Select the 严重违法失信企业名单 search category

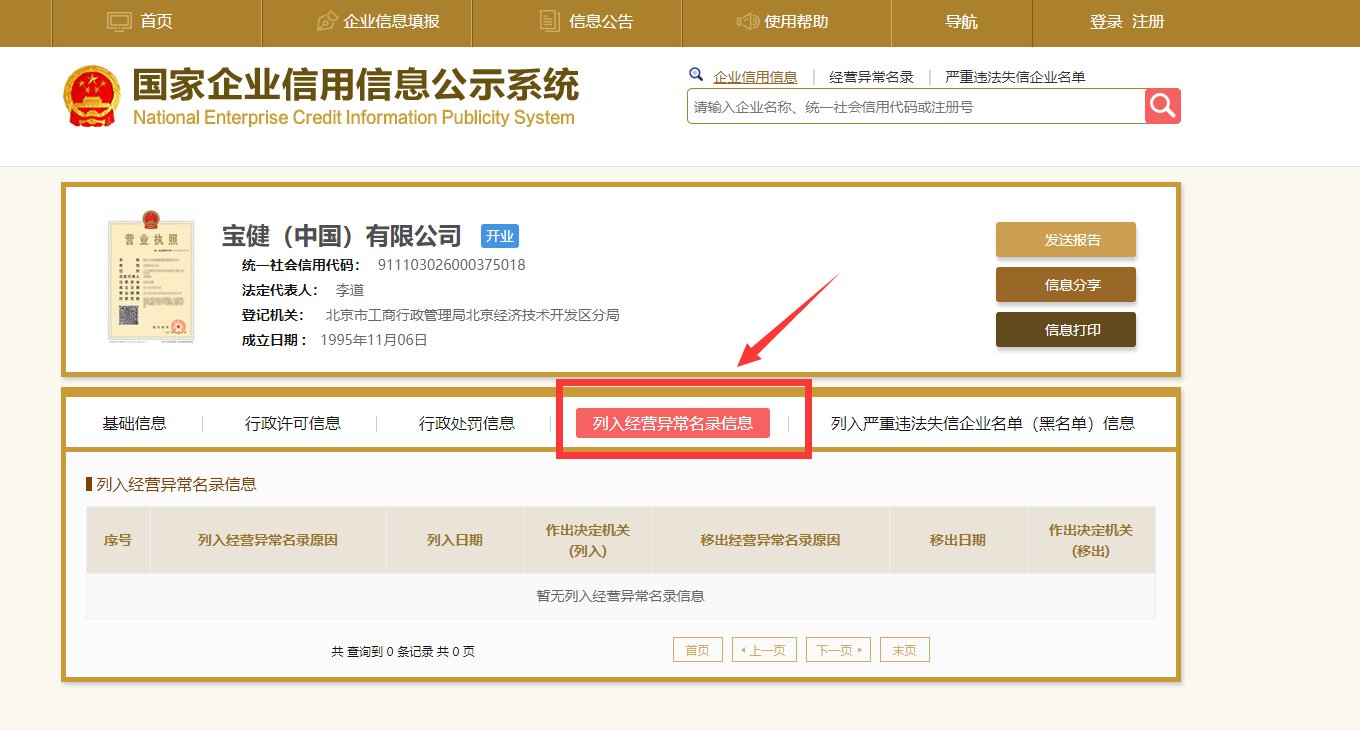click(x=1015, y=77)
